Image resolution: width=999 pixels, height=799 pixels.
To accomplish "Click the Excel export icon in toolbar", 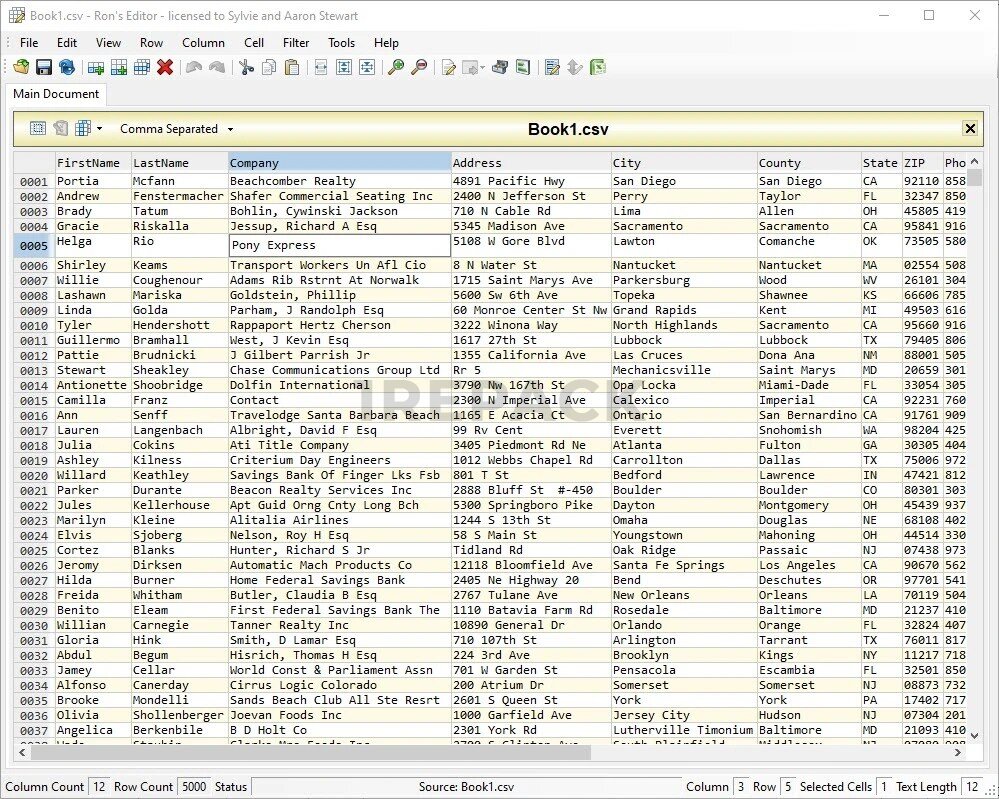I will (598, 68).
